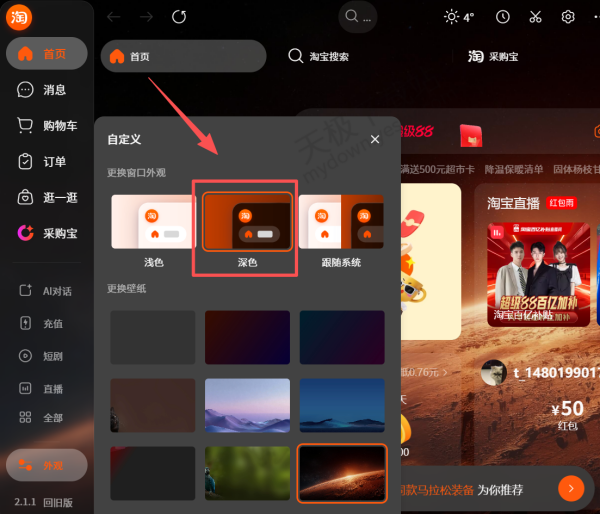Click the refresh icon in the top bar

click(x=179, y=17)
